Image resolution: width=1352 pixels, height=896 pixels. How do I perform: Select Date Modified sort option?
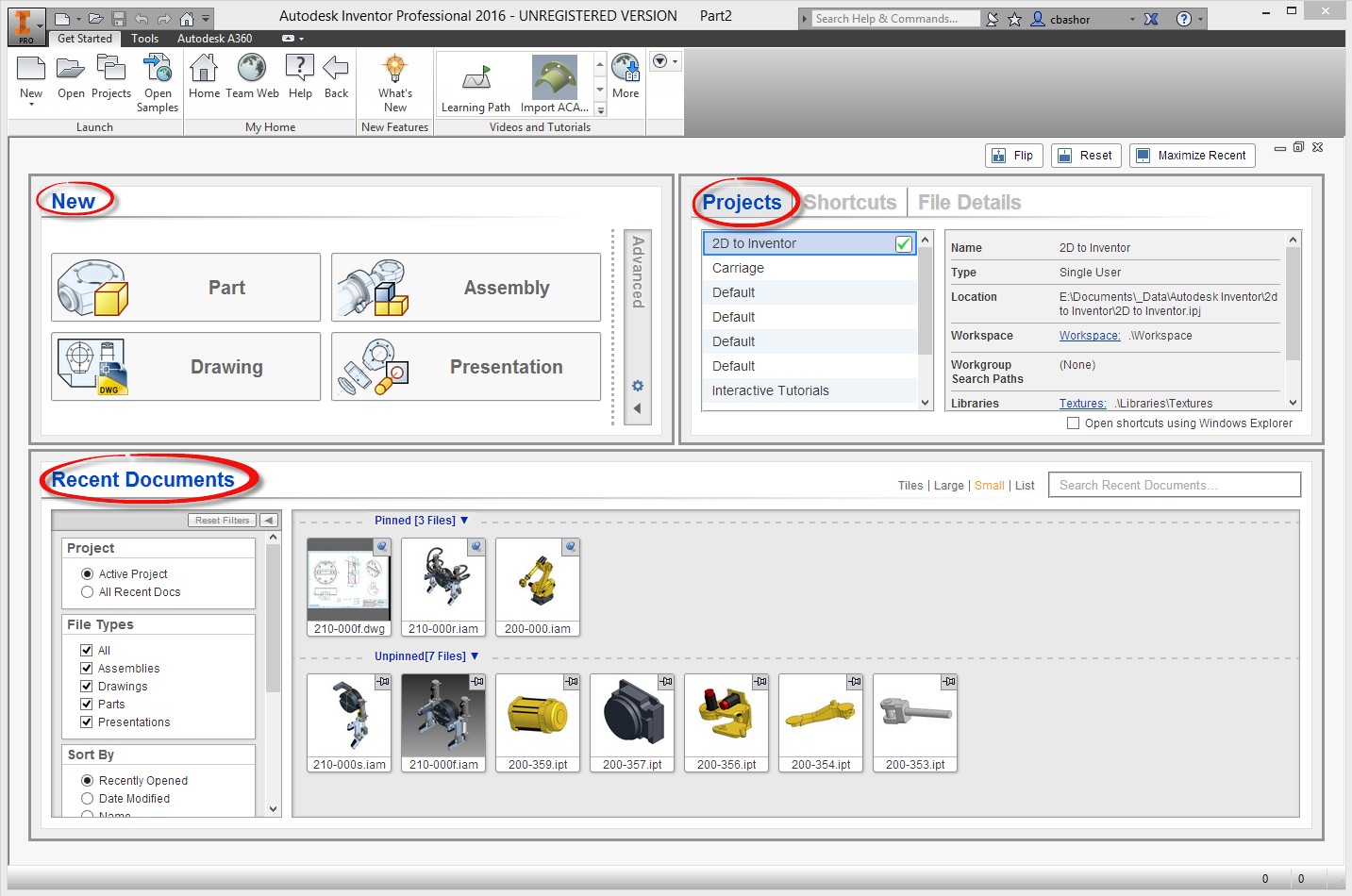pos(88,799)
